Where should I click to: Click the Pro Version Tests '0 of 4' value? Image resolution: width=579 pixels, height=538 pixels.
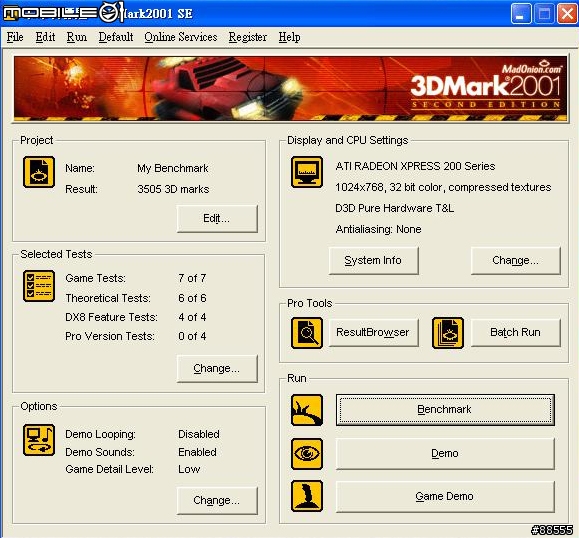tap(192, 336)
